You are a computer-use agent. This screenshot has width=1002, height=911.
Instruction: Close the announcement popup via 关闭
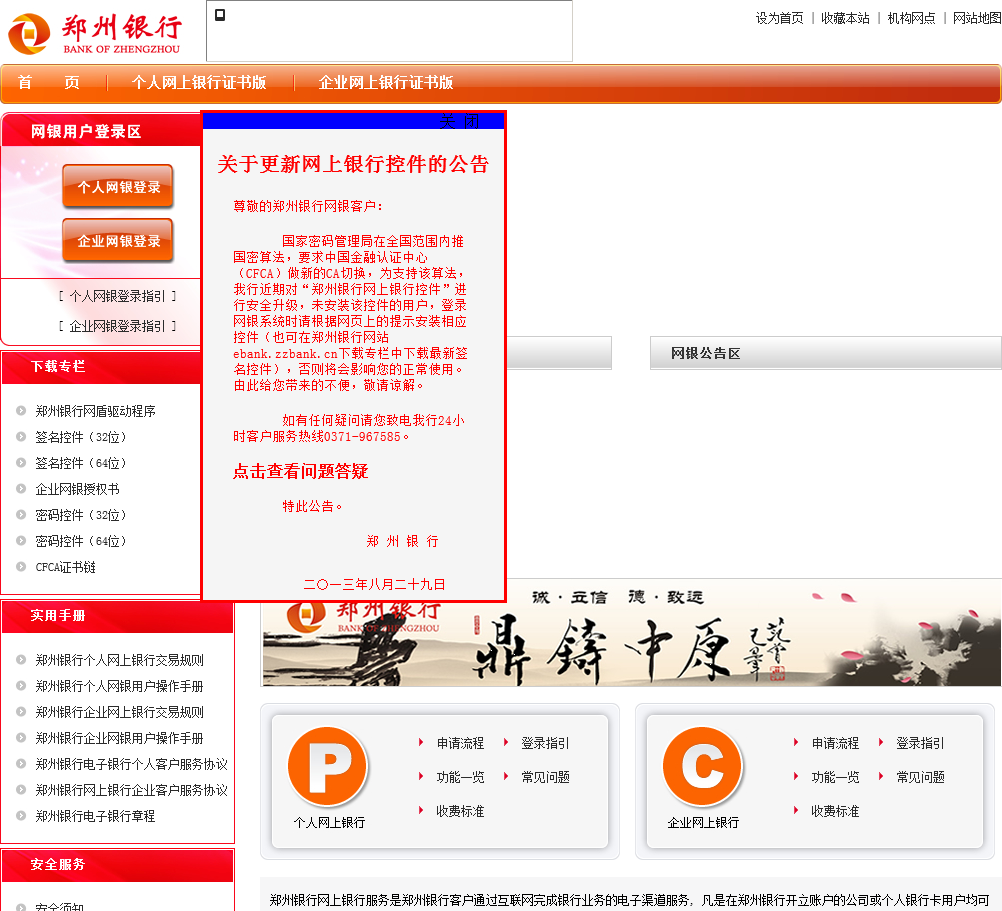click(x=459, y=121)
